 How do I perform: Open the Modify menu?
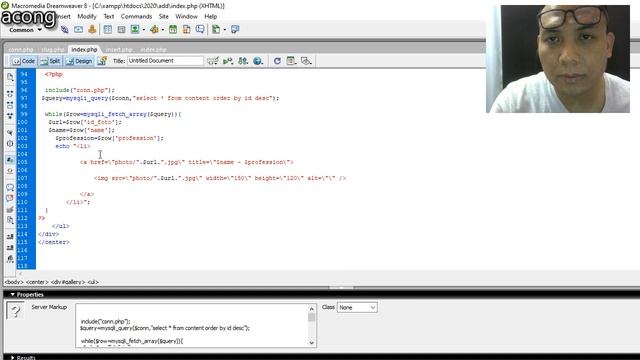pos(87,16)
